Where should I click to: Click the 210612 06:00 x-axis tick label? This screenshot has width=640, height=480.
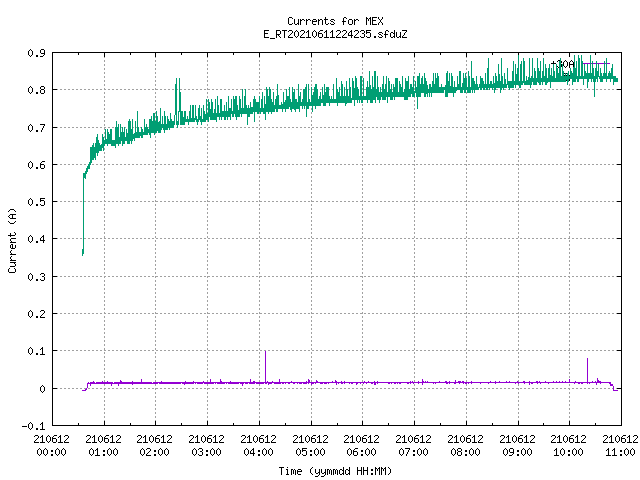362,446
